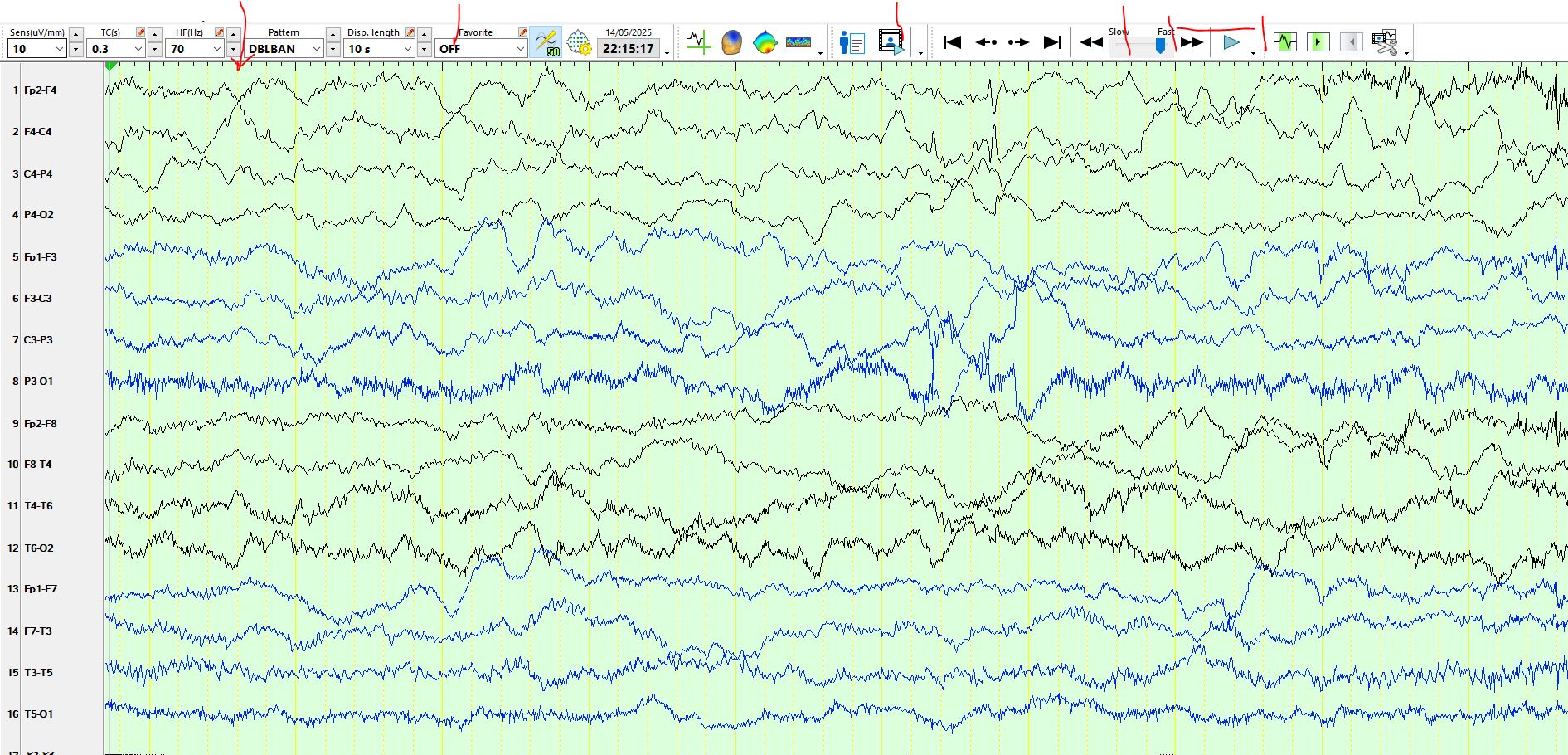The width and height of the screenshot is (1568, 755).
Task: Go to the next event marker
Action: [1018, 42]
